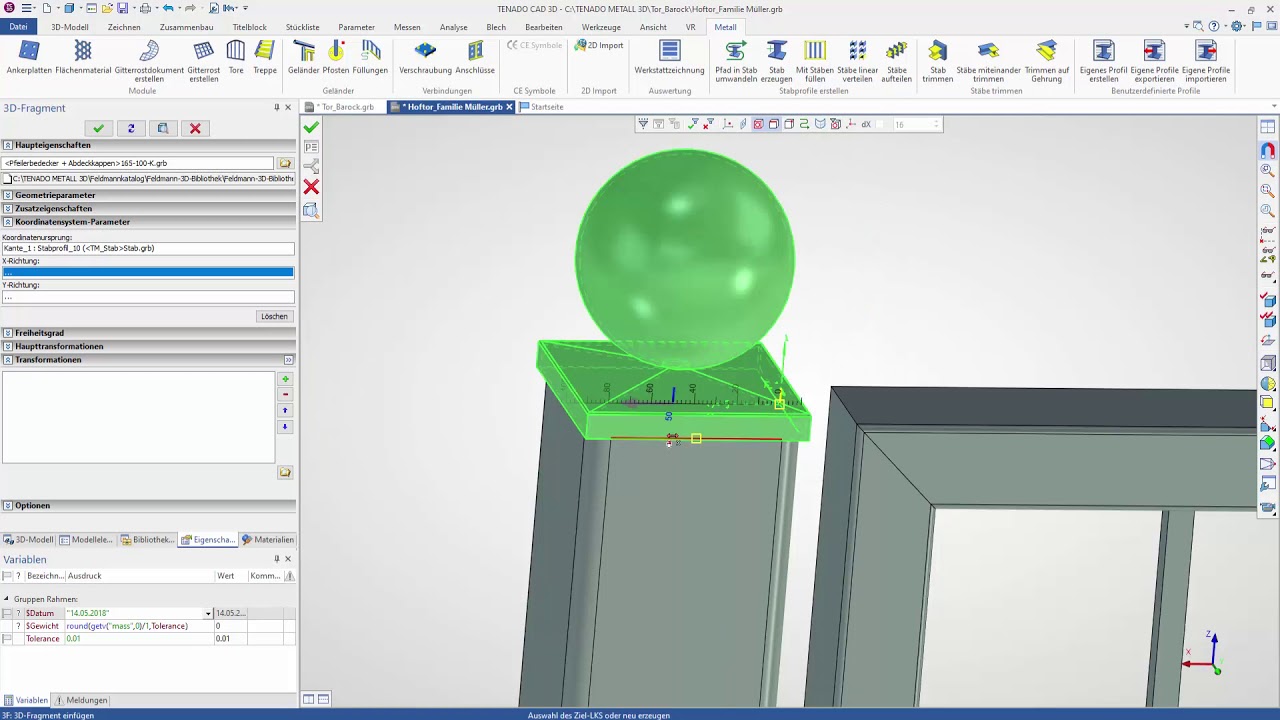Viewport: 1280px width, 720px height.
Task: Toggle the flag on the Tolerance row
Action: pos(7,639)
